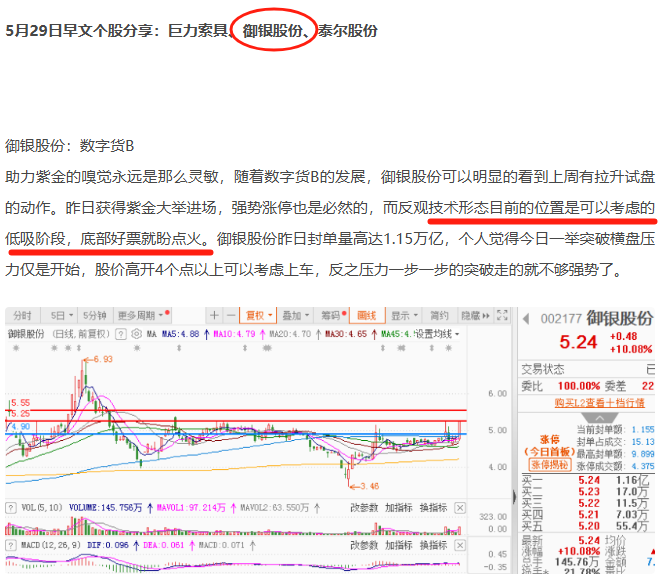Screen dimensions: 668x587
Task: Click 涨停成交额 value 4.375
Action: (x=642, y=466)
